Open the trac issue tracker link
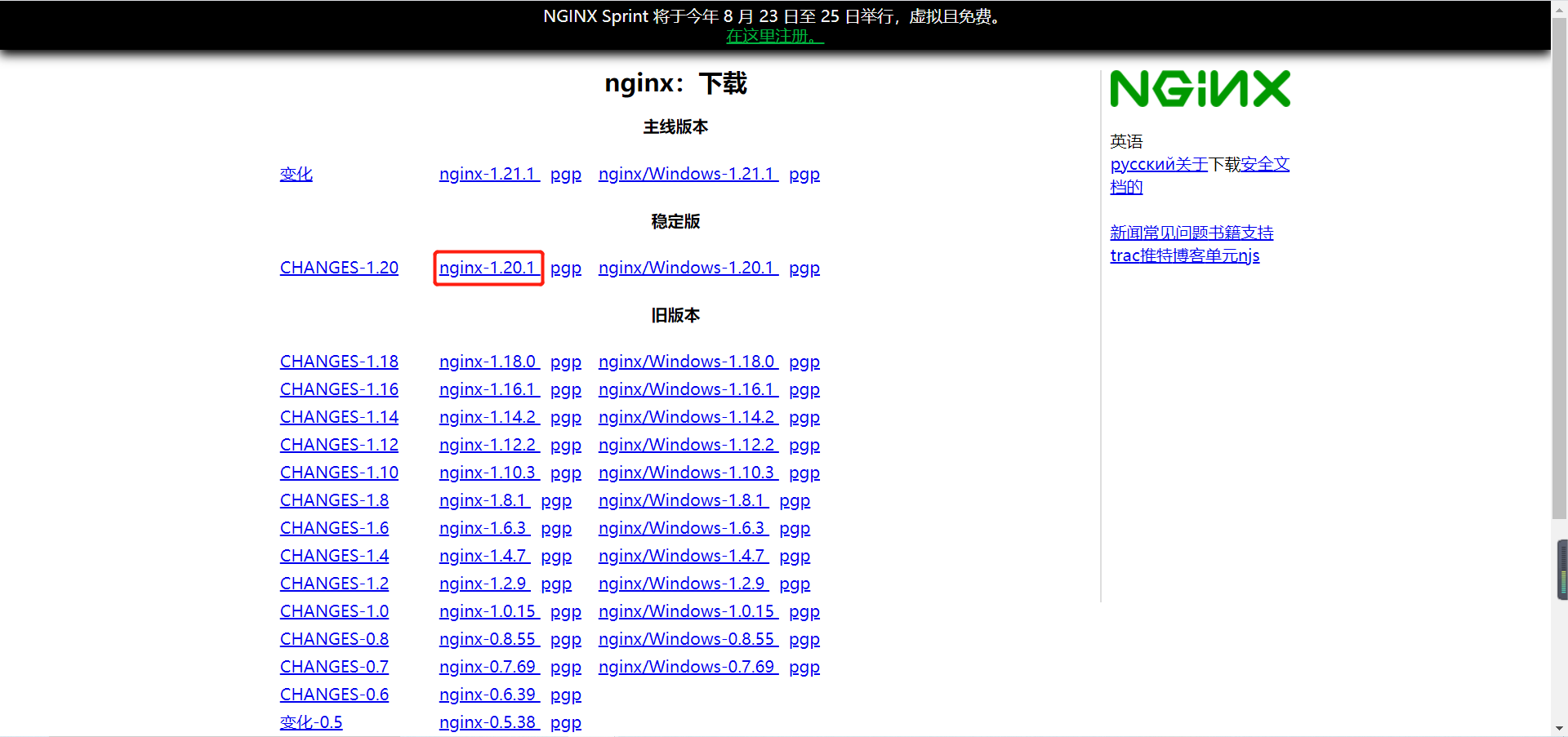 (x=1123, y=255)
